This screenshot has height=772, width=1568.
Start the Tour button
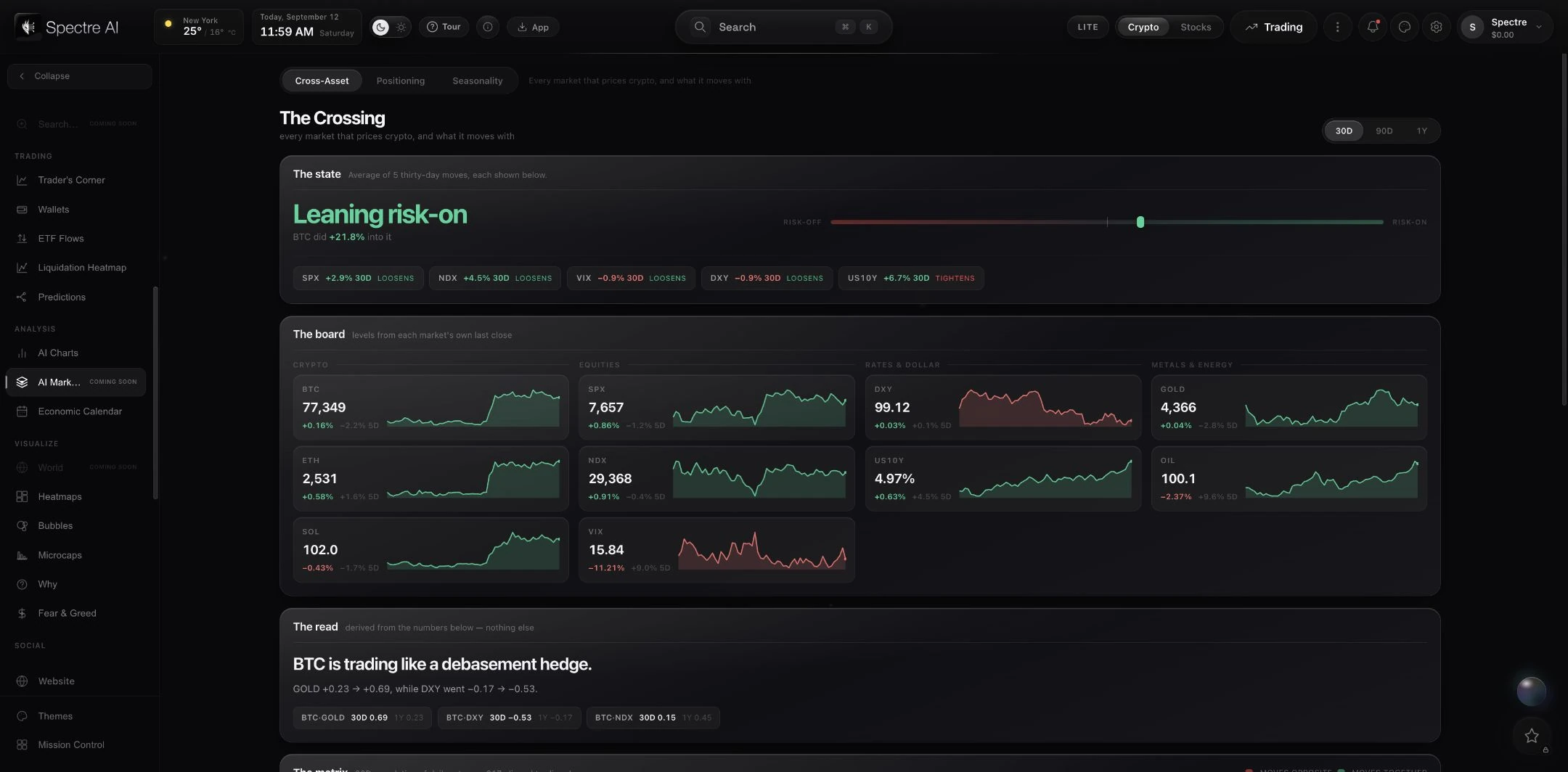(444, 27)
